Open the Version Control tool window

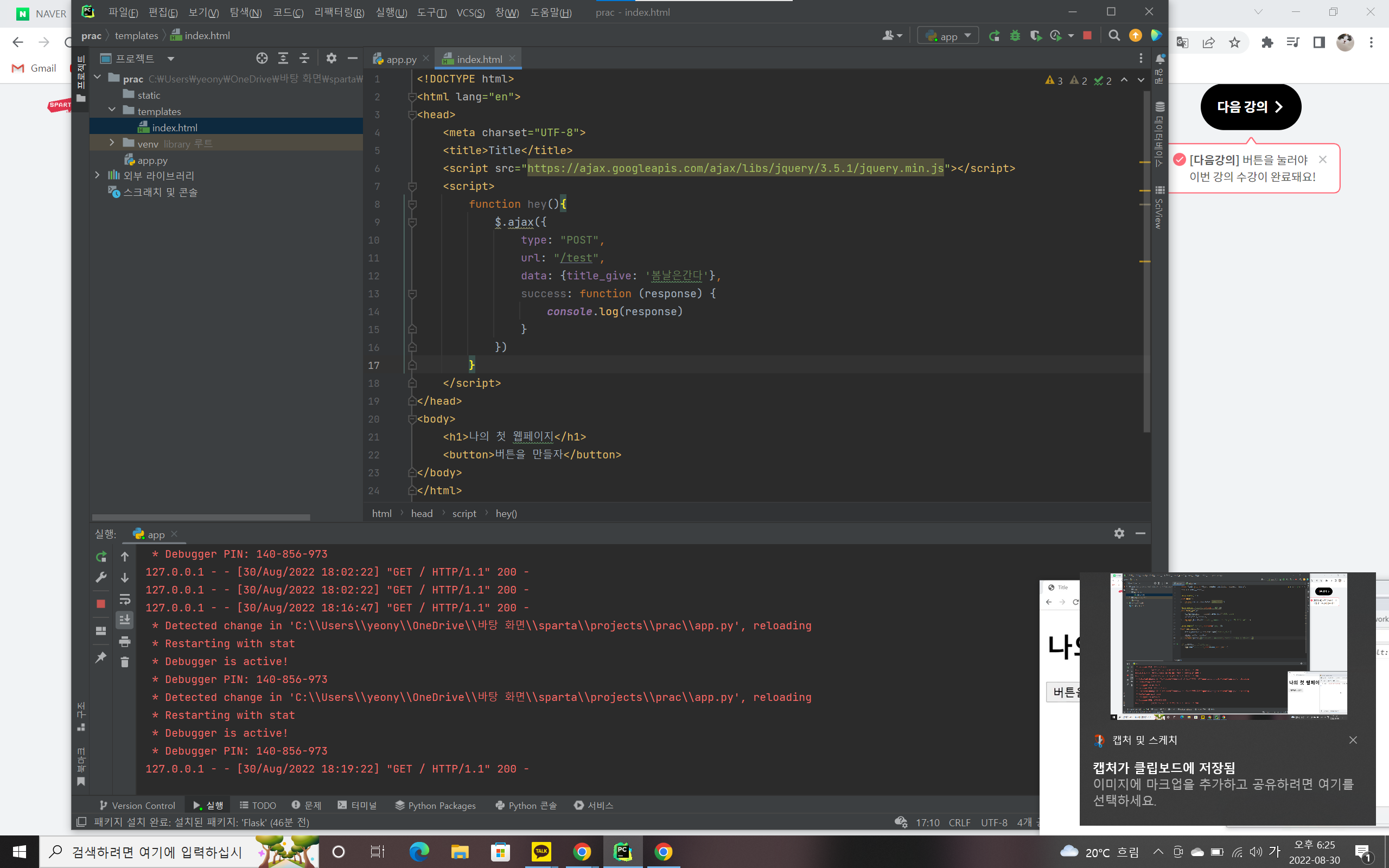[137, 805]
